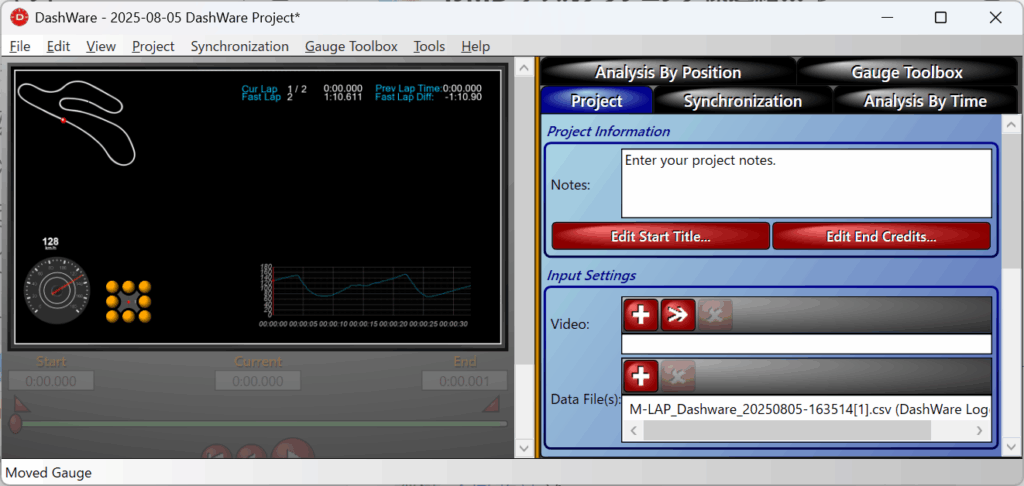Select the orange G-force dots gauge

[129, 301]
